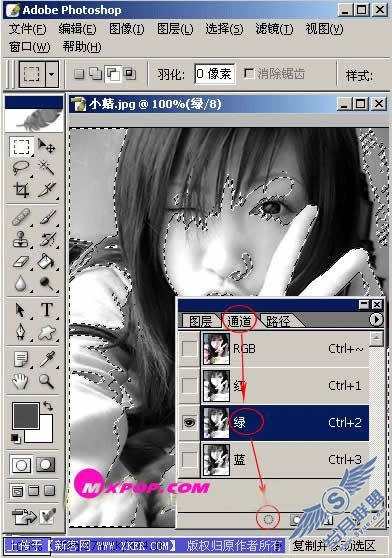Click Load channel as selection button
Screen dimensions: 392x558
tap(269, 520)
